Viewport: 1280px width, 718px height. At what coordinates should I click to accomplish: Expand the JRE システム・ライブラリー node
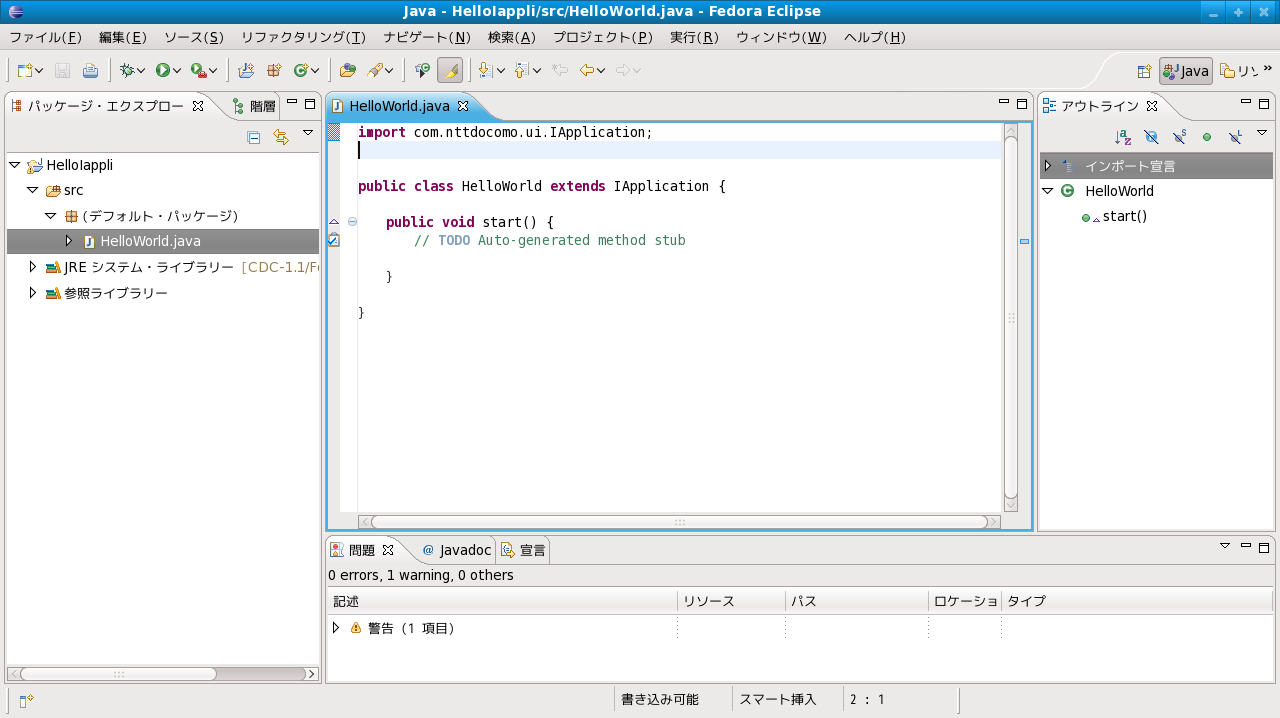click(x=32, y=267)
